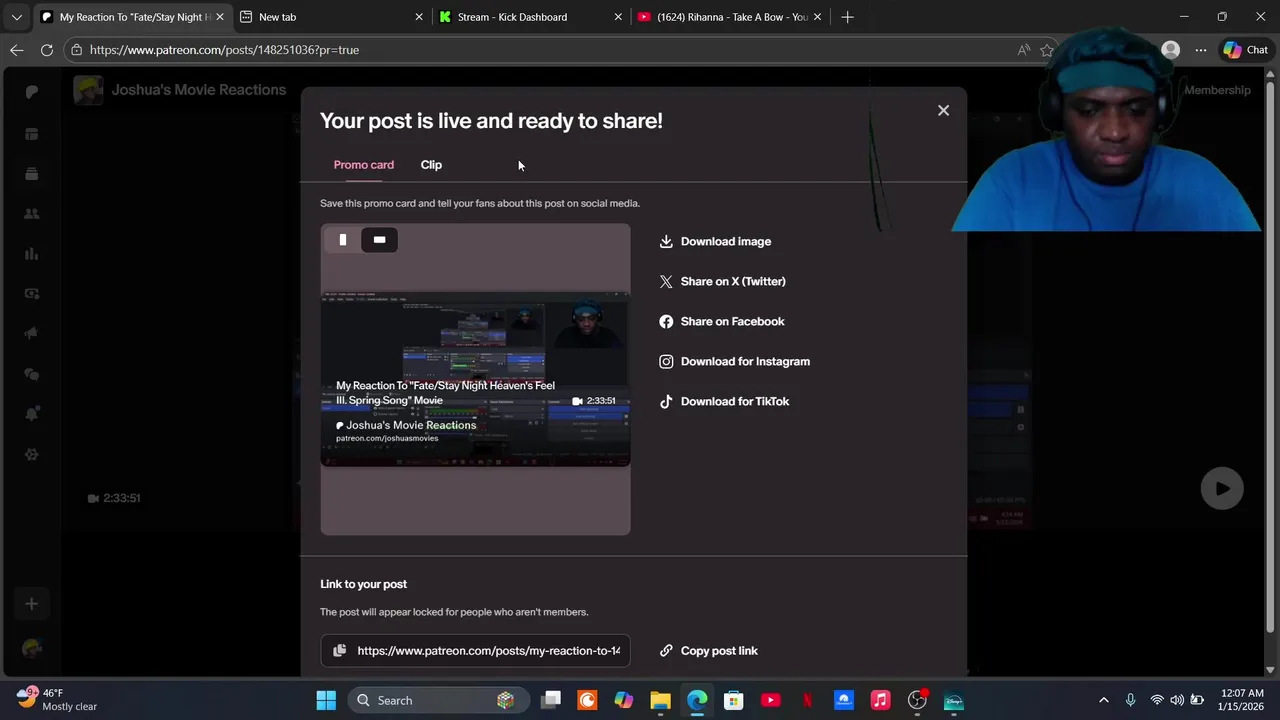The image size is (1280, 720).
Task: Click the Instagram logo icon
Action: point(666,361)
